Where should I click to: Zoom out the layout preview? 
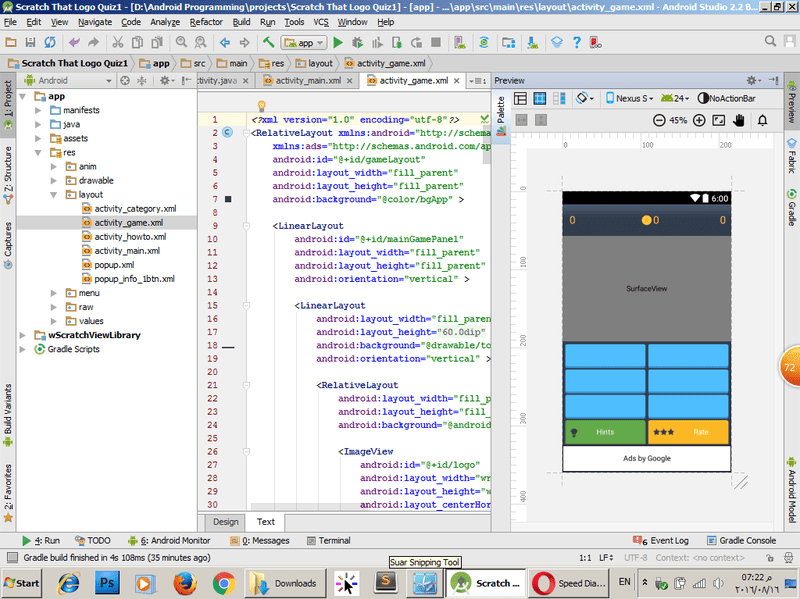point(659,120)
